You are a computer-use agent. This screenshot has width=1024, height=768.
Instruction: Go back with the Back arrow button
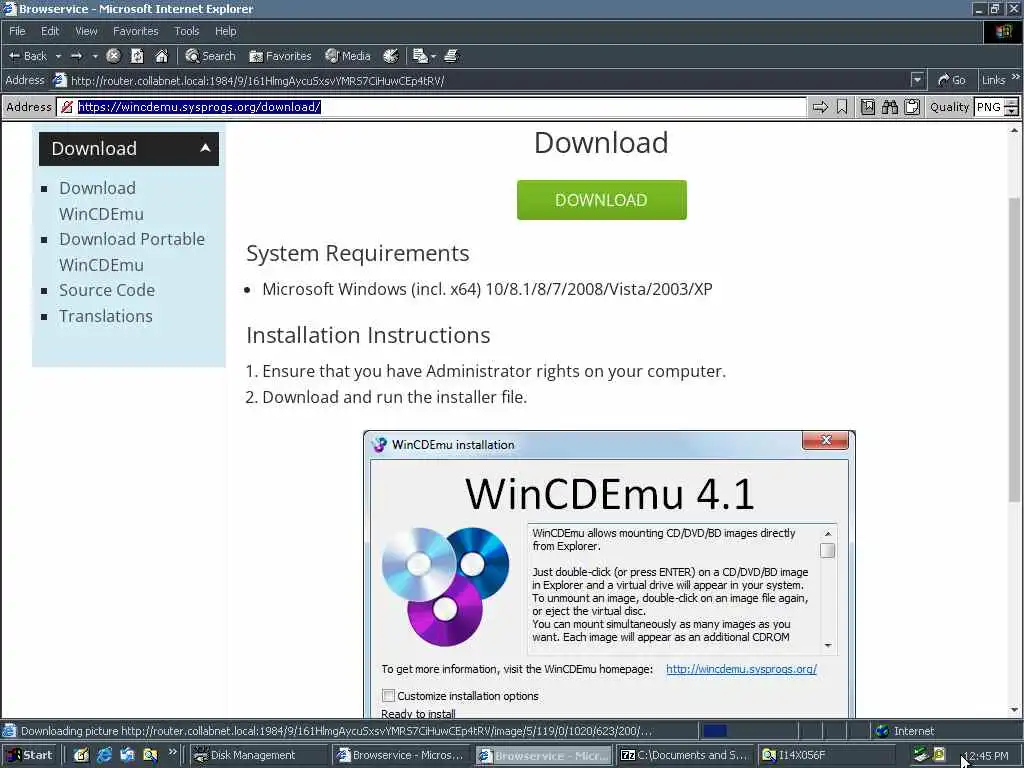coord(27,56)
